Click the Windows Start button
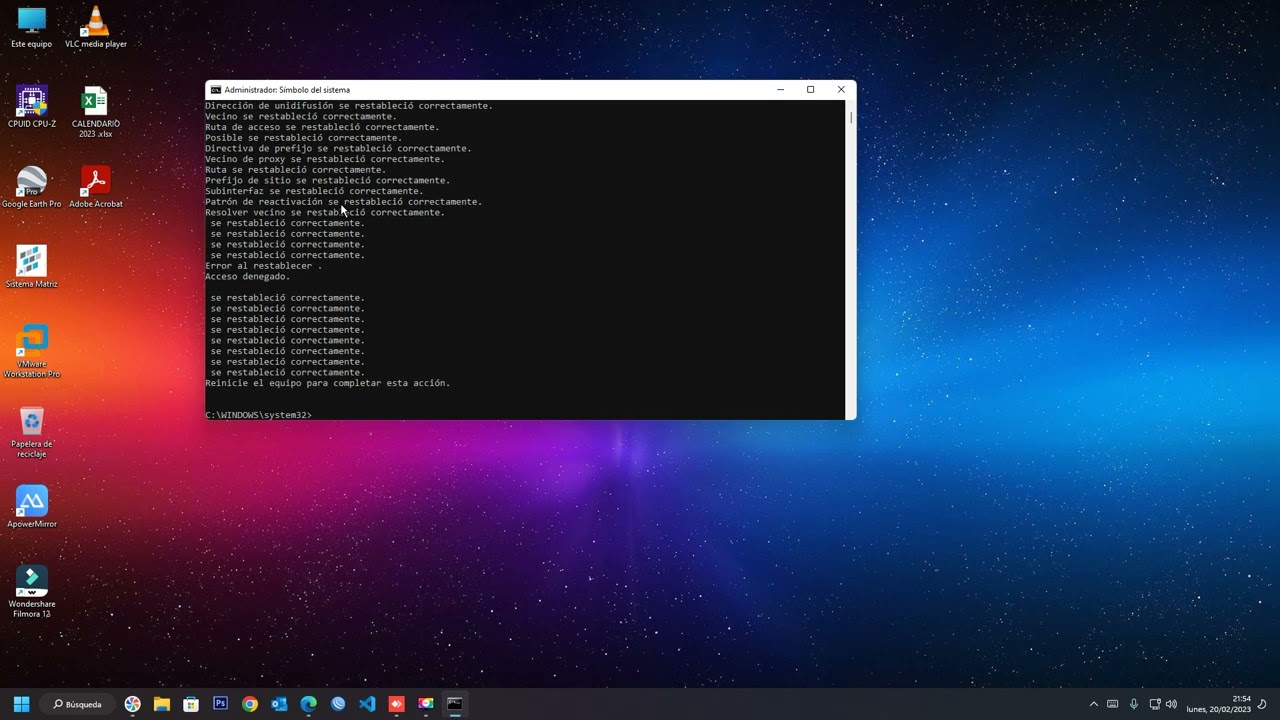 (21, 704)
